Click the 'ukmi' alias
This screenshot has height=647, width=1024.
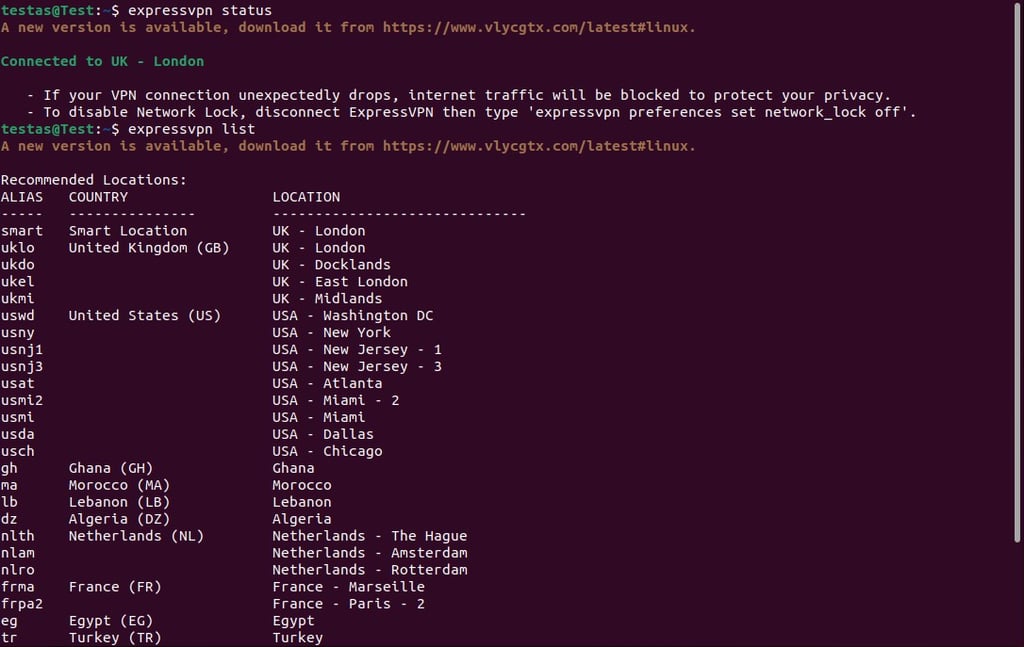[x=18, y=299]
